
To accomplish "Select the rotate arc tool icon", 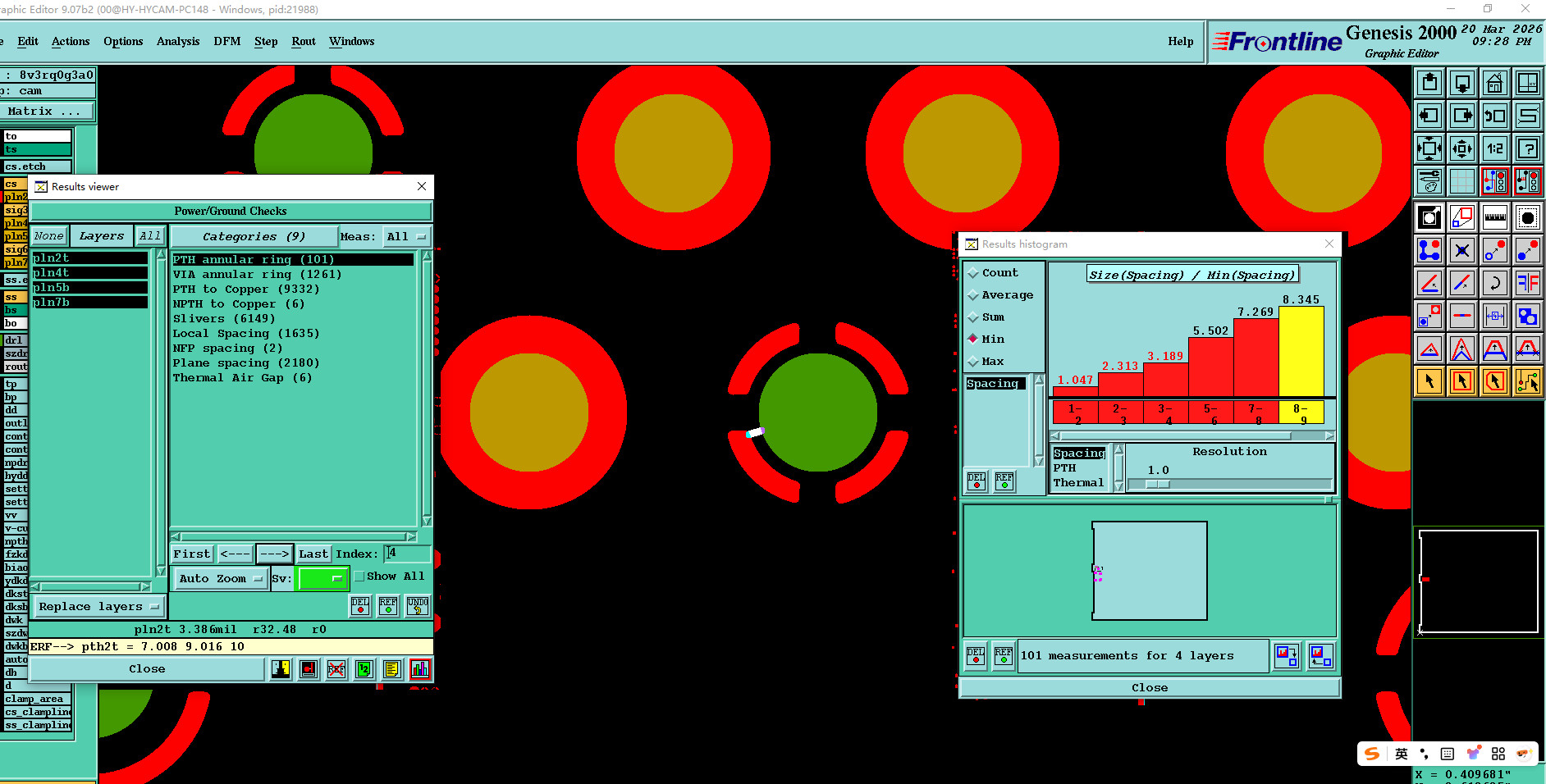I will pos(1495,283).
